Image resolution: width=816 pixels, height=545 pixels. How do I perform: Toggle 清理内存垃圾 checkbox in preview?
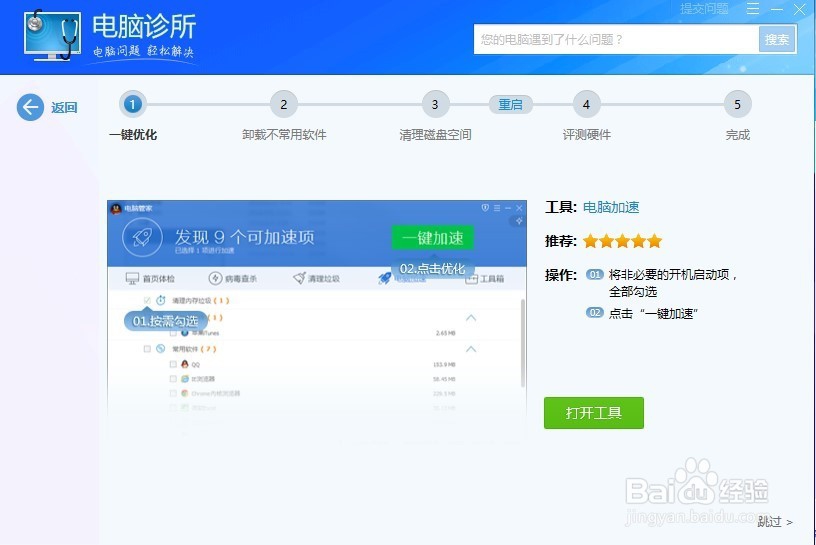[147, 300]
